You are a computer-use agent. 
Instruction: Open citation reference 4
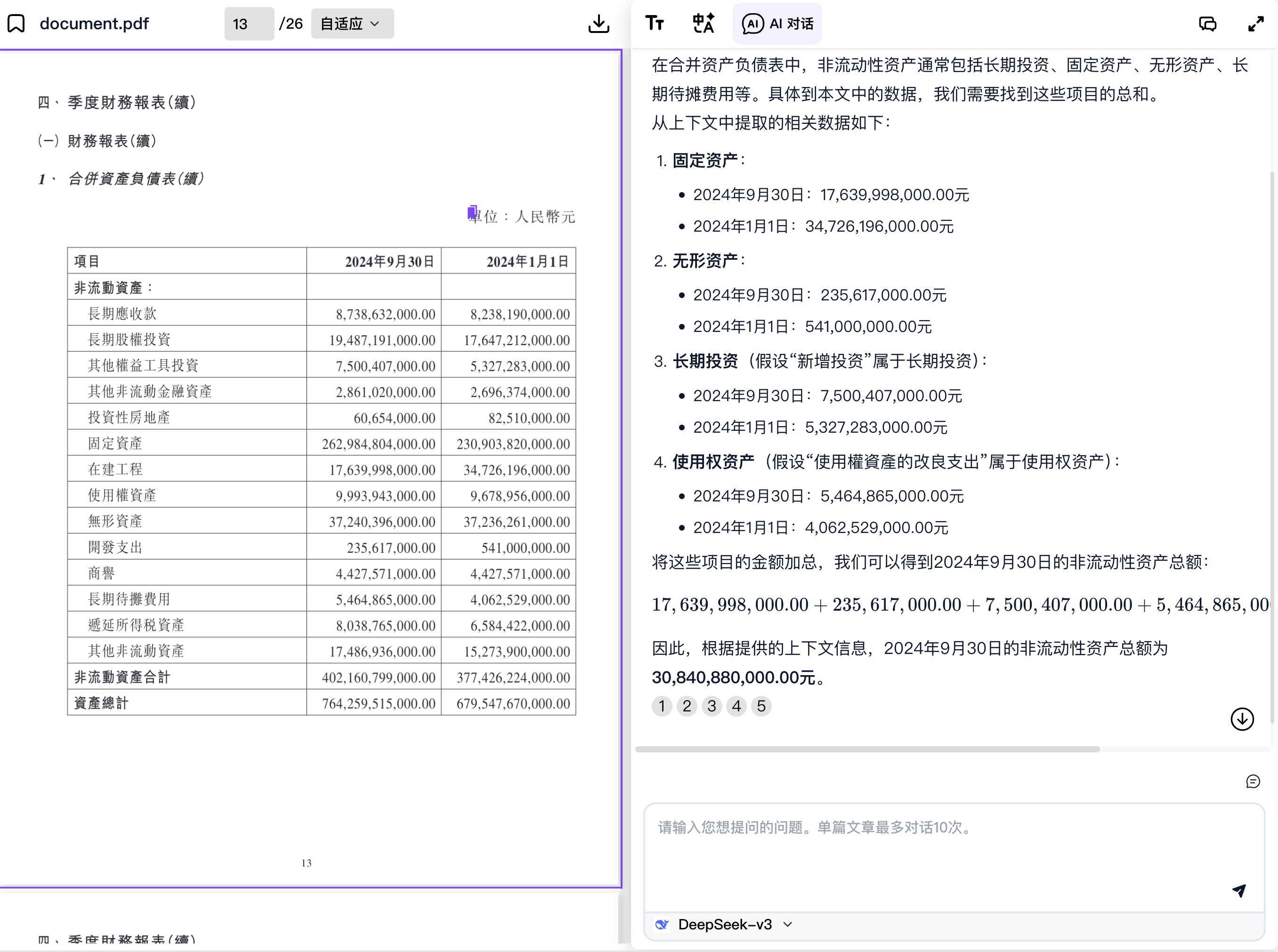(x=736, y=706)
